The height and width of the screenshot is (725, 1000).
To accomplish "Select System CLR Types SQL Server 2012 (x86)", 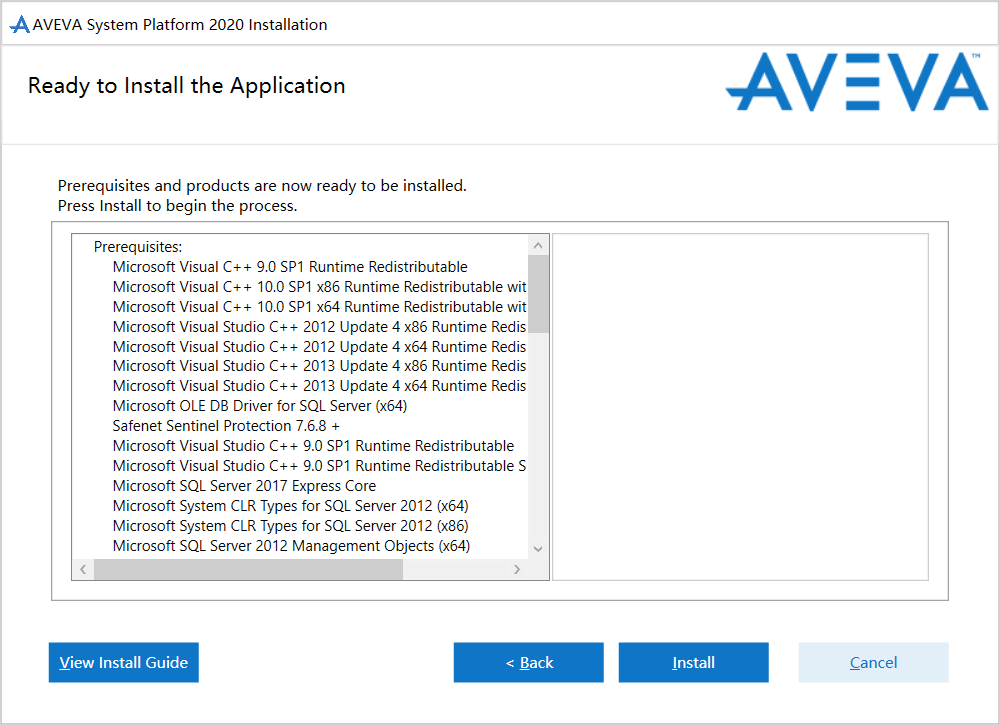I will click(x=290, y=526).
